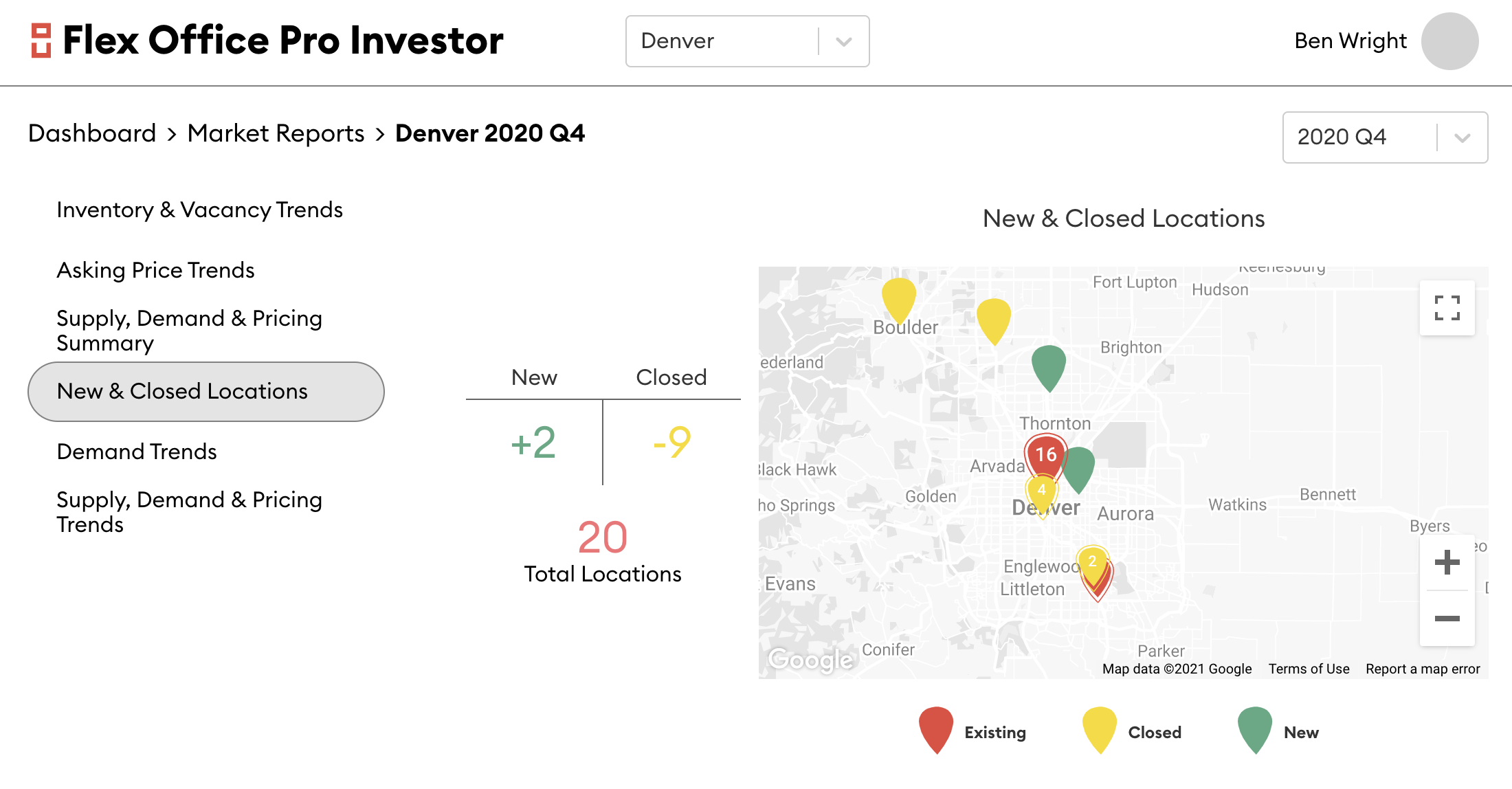This screenshot has width=1512, height=789.
Task: Open the Asking Price Trends section
Action: (155, 270)
